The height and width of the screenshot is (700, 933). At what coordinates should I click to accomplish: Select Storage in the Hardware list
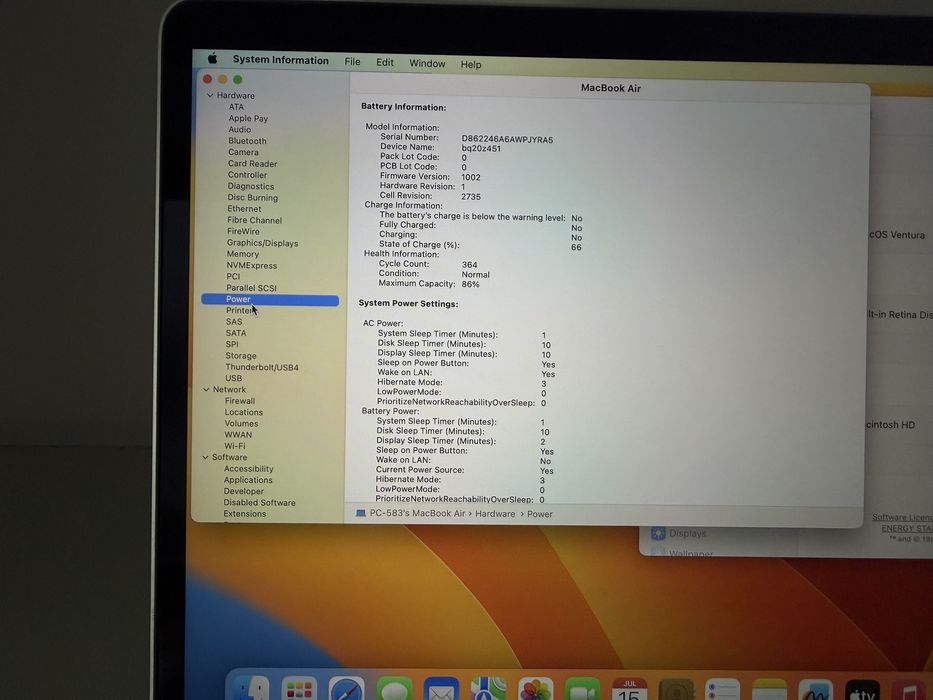pos(240,355)
